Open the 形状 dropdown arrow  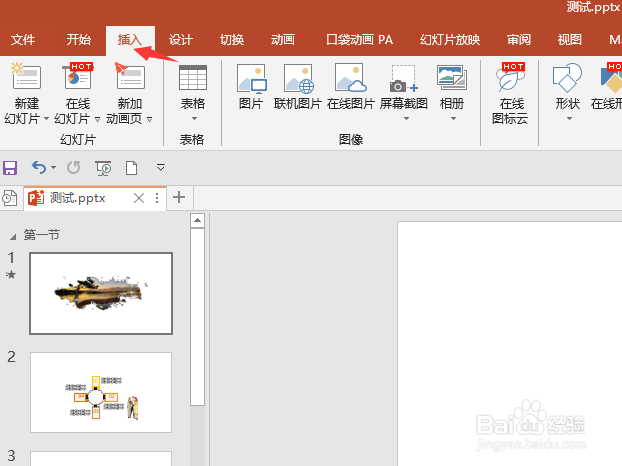(569, 119)
